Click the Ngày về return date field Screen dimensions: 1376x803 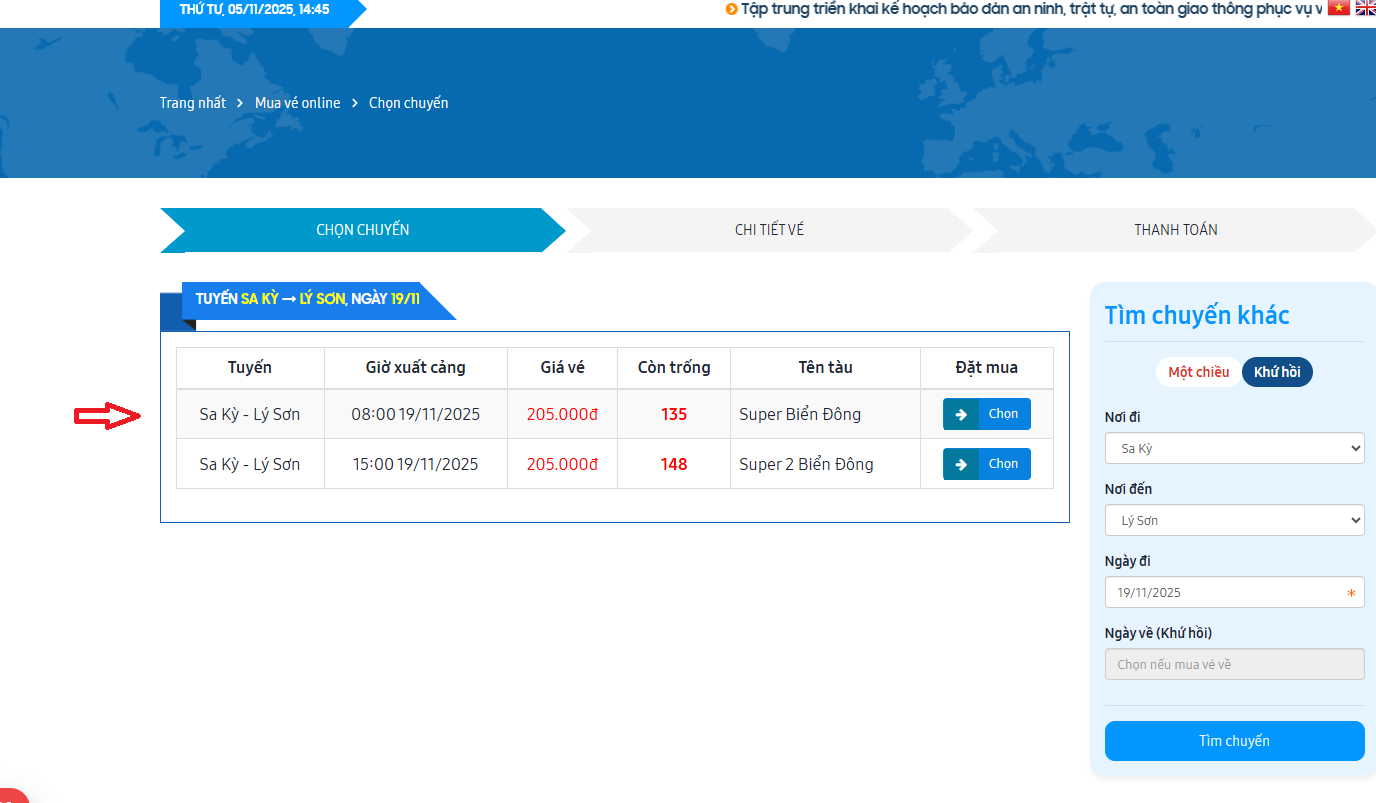pyautogui.click(x=1234, y=664)
